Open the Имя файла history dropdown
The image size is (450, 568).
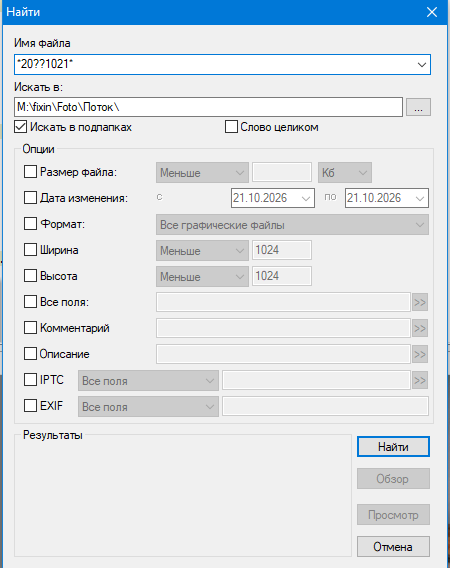pos(421,65)
